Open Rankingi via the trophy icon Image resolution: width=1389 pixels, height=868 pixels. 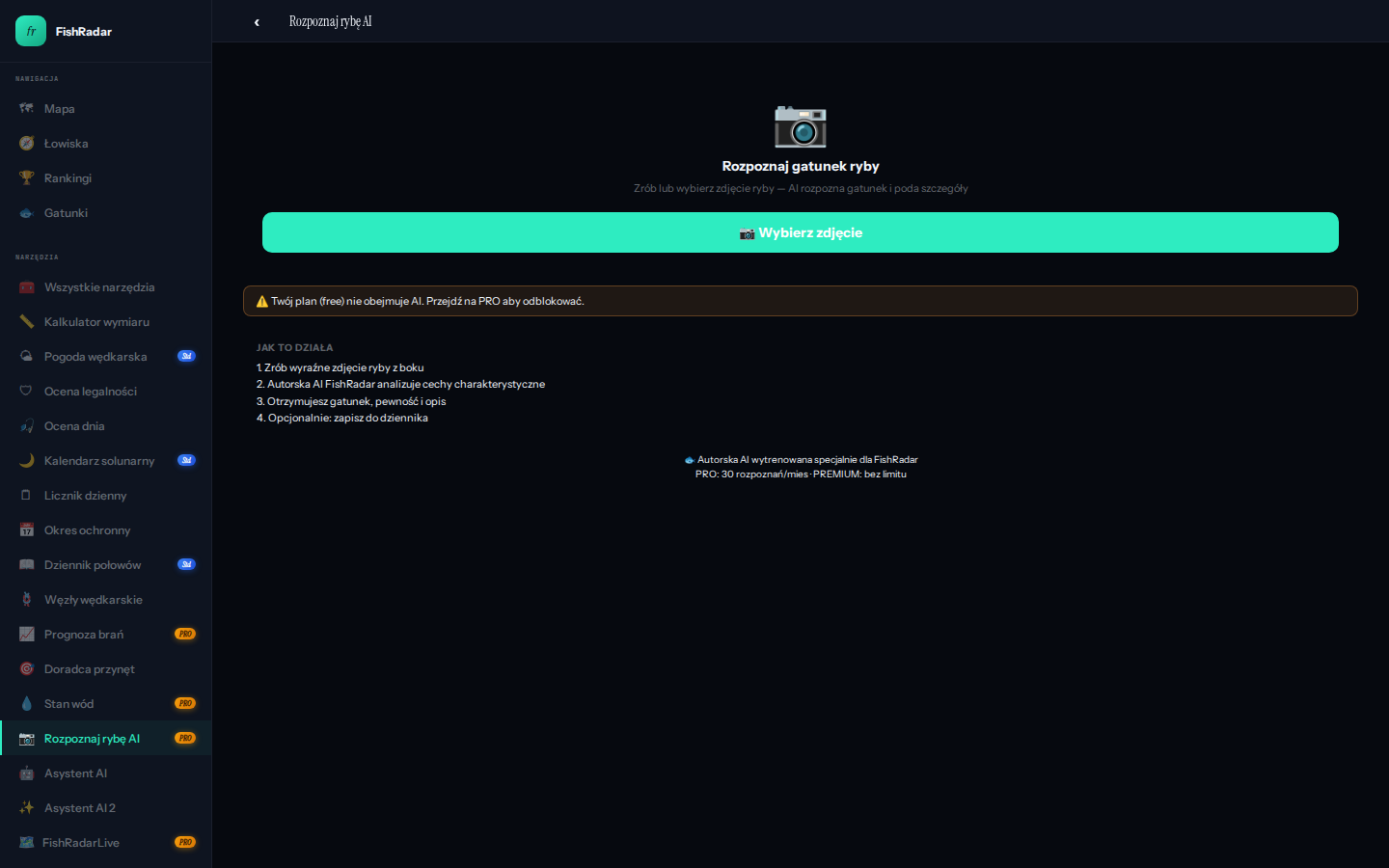click(27, 177)
